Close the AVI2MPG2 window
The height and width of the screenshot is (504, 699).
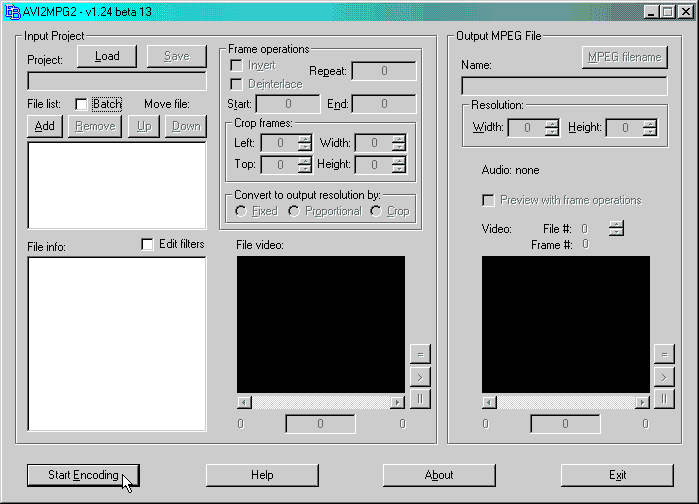(x=686, y=12)
